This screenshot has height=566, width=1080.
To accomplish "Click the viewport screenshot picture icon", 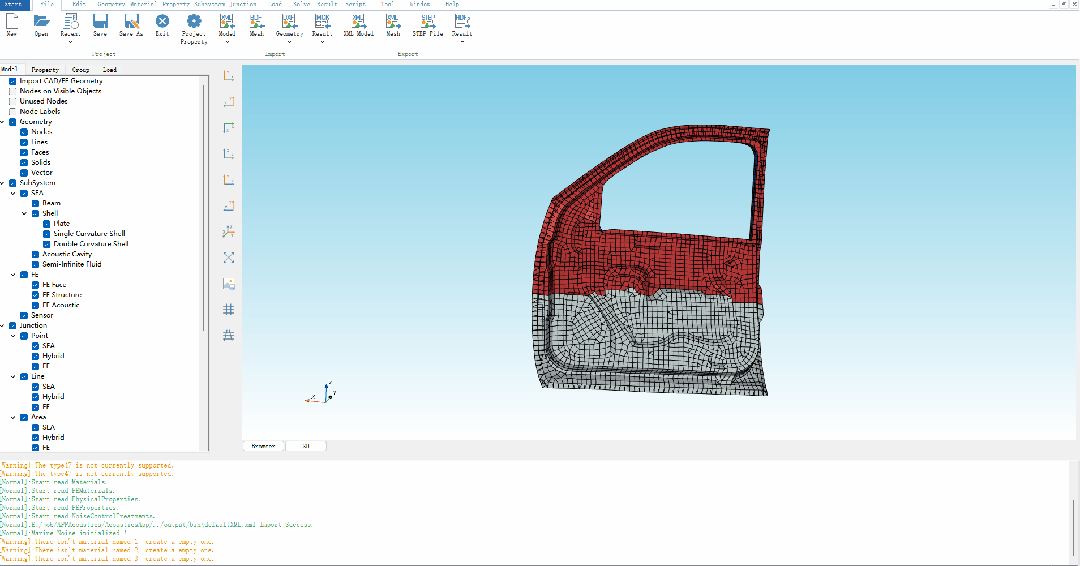I will point(229,284).
